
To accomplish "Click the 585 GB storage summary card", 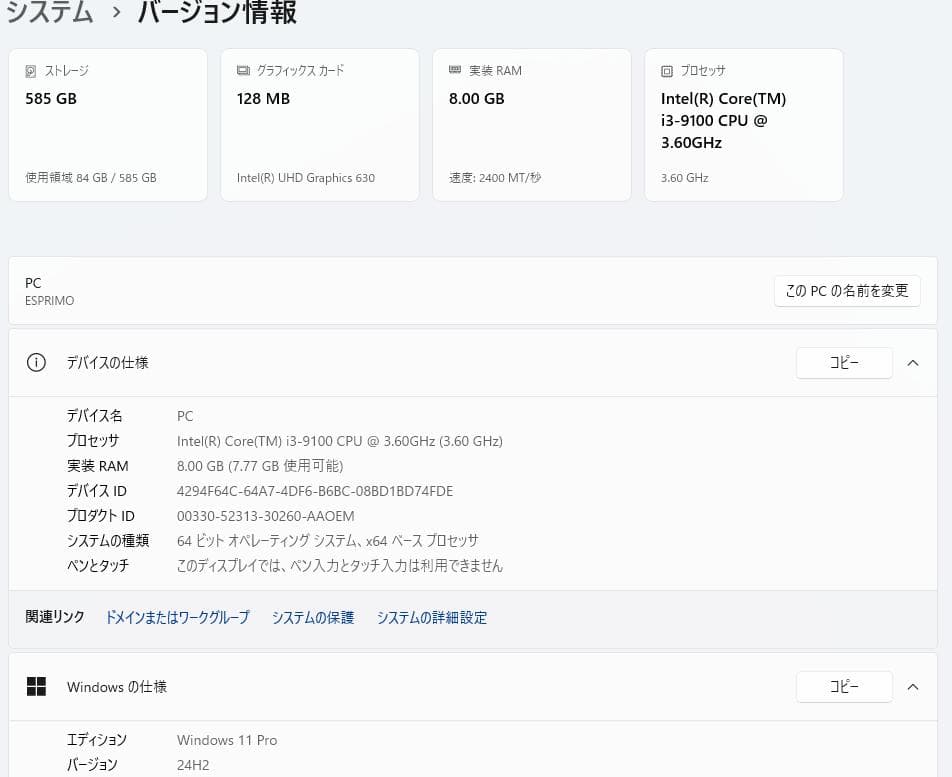I will pos(107,124).
